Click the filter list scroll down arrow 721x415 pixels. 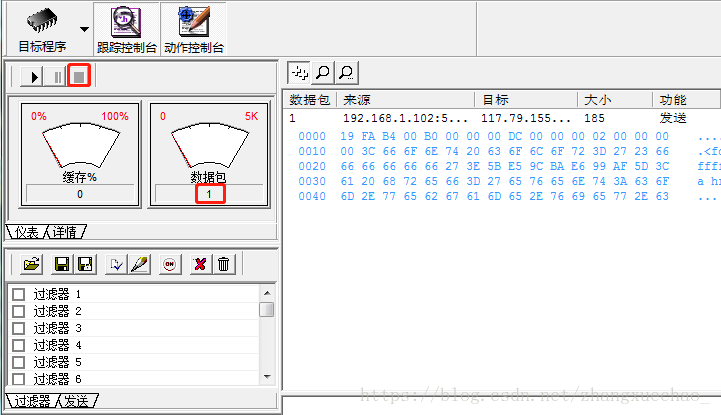[267, 377]
